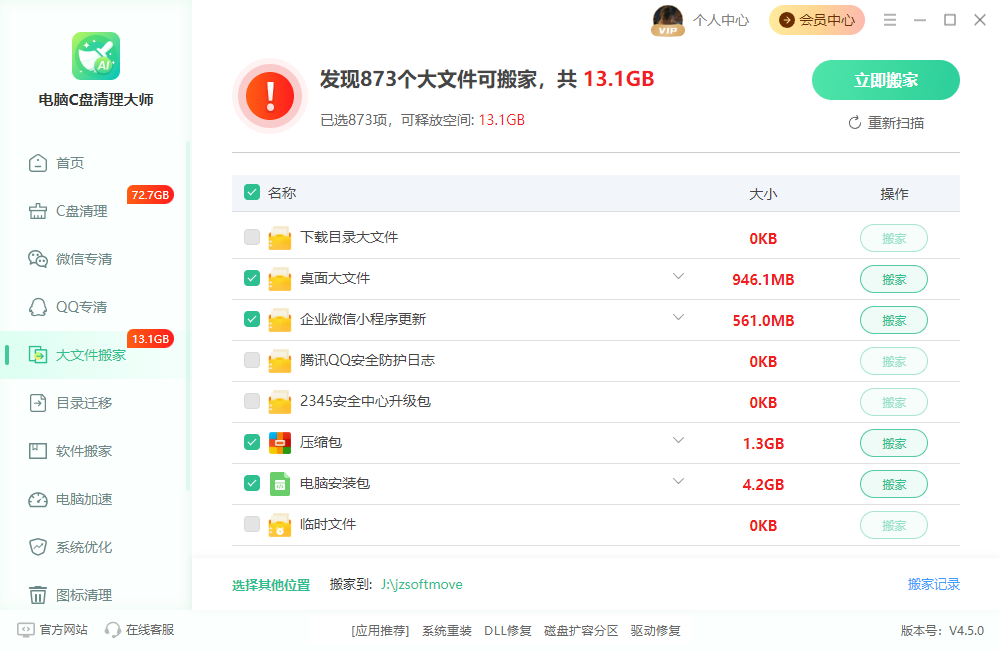Expand the 桌面大文件 row chevron

tap(679, 276)
